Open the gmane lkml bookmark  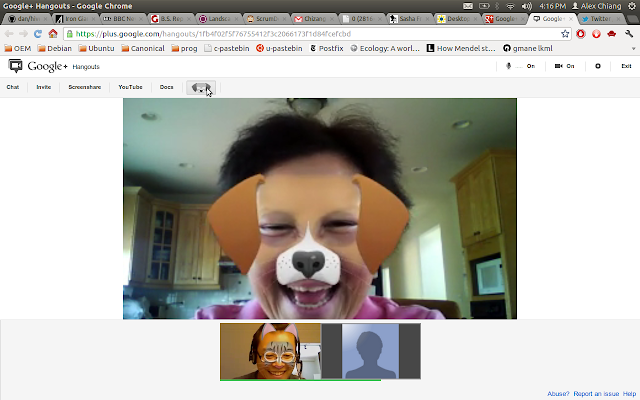coord(528,49)
